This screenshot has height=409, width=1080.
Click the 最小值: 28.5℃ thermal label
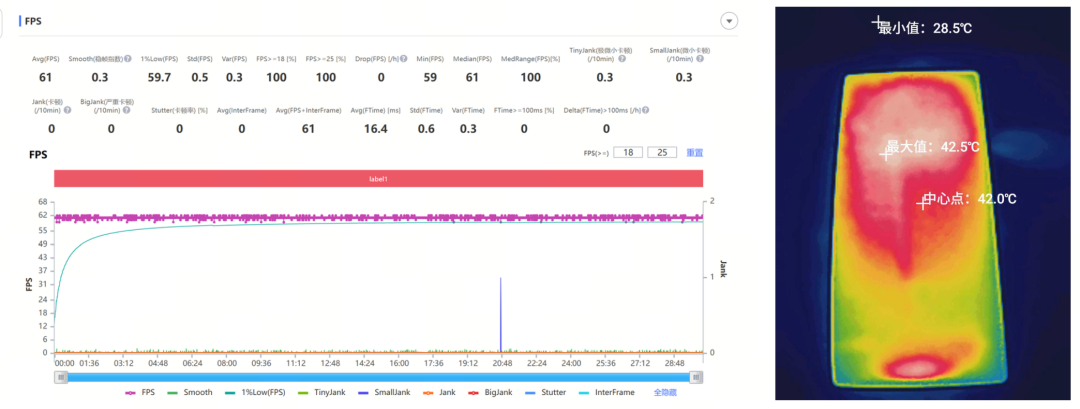[925, 28]
